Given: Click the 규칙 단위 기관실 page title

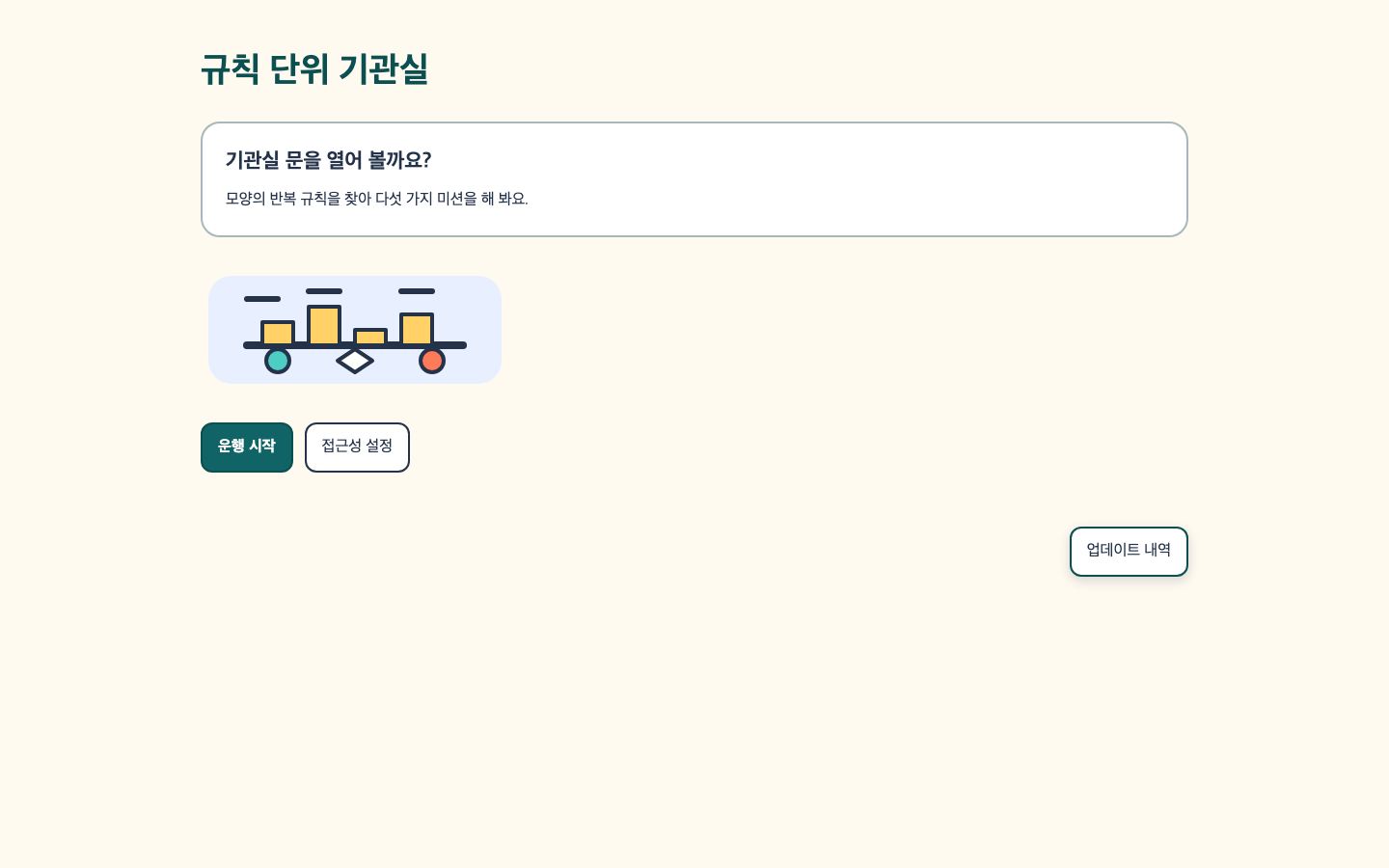Looking at the screenshot, I should coord(314,69).
